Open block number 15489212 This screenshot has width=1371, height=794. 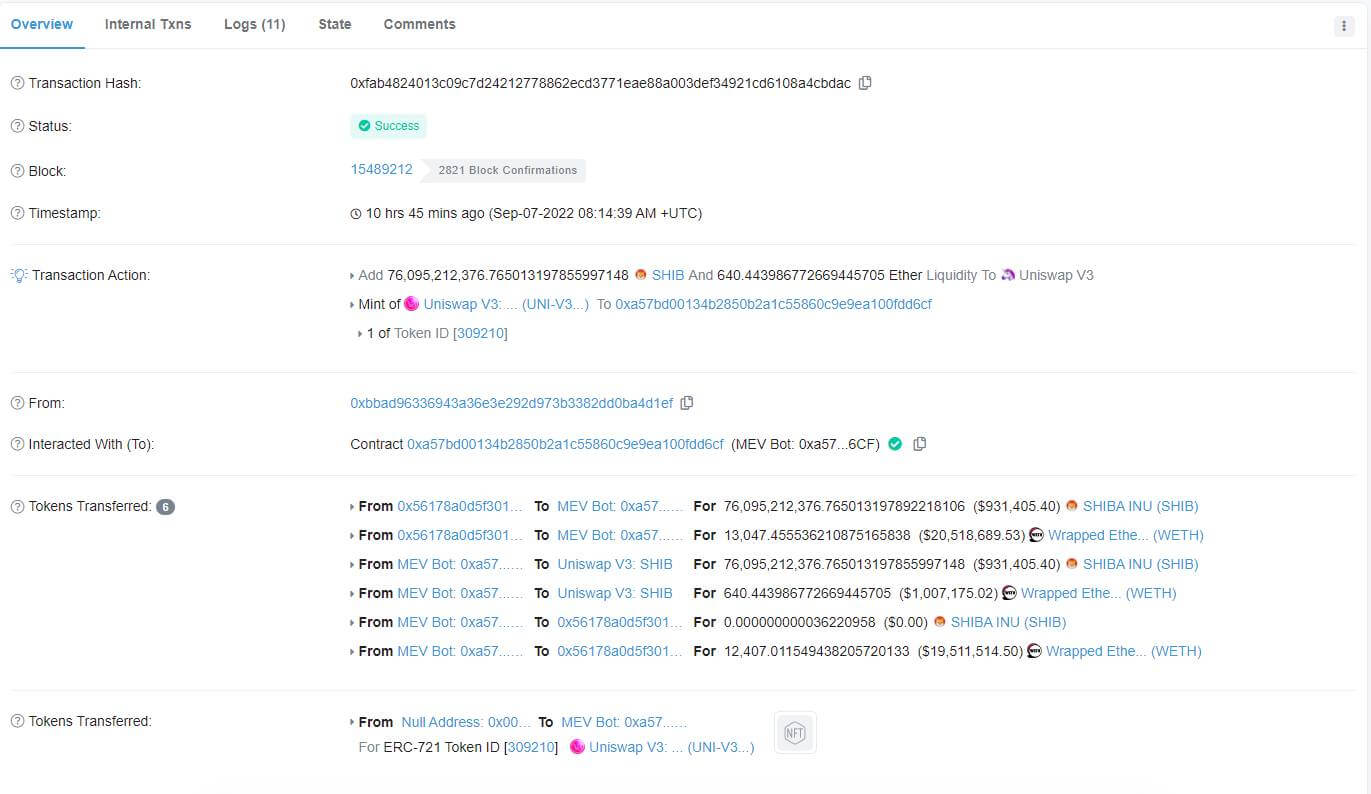coord(381,169)
